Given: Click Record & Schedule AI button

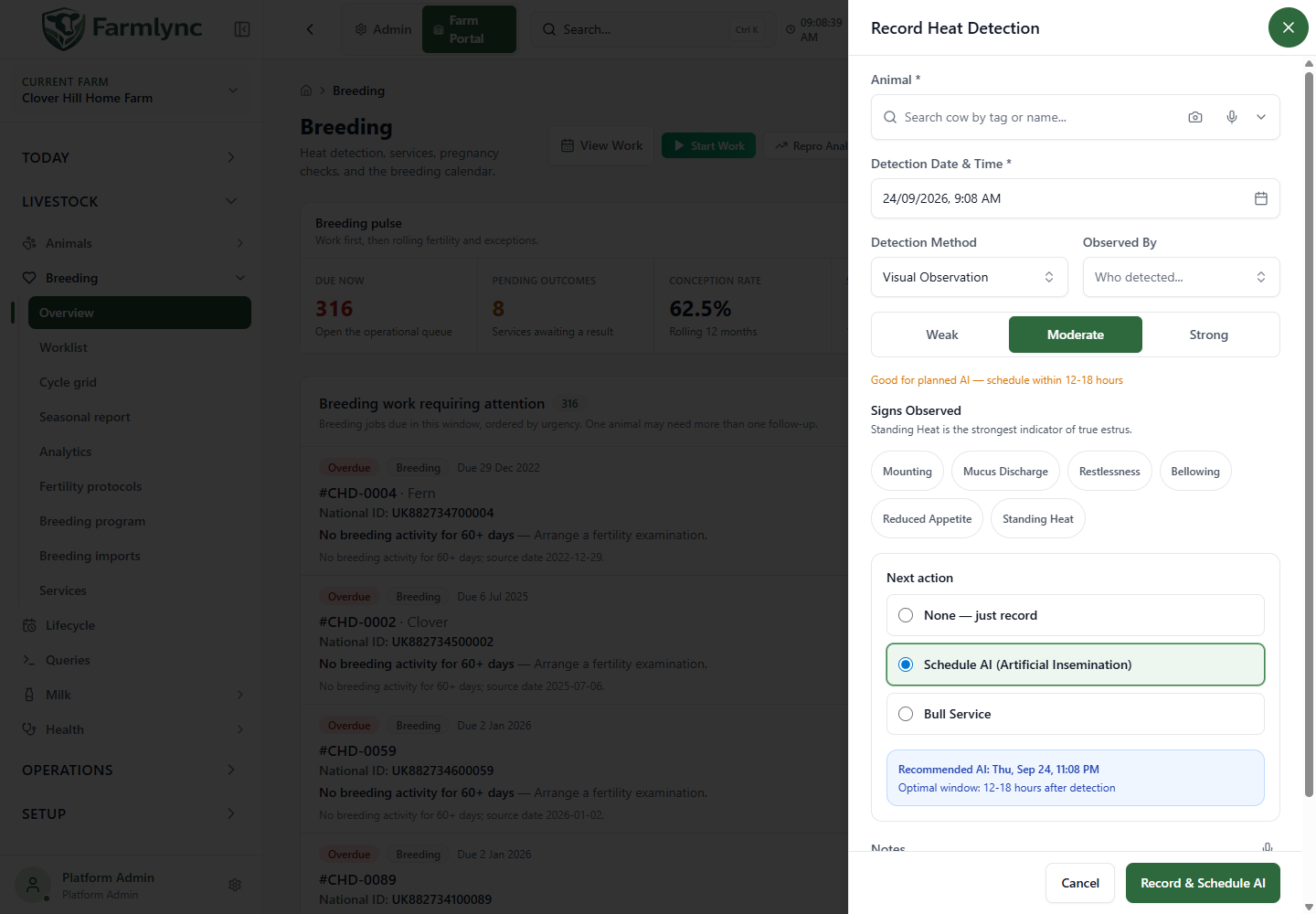Looking at the screenshot, I should tap(1203, 883).
